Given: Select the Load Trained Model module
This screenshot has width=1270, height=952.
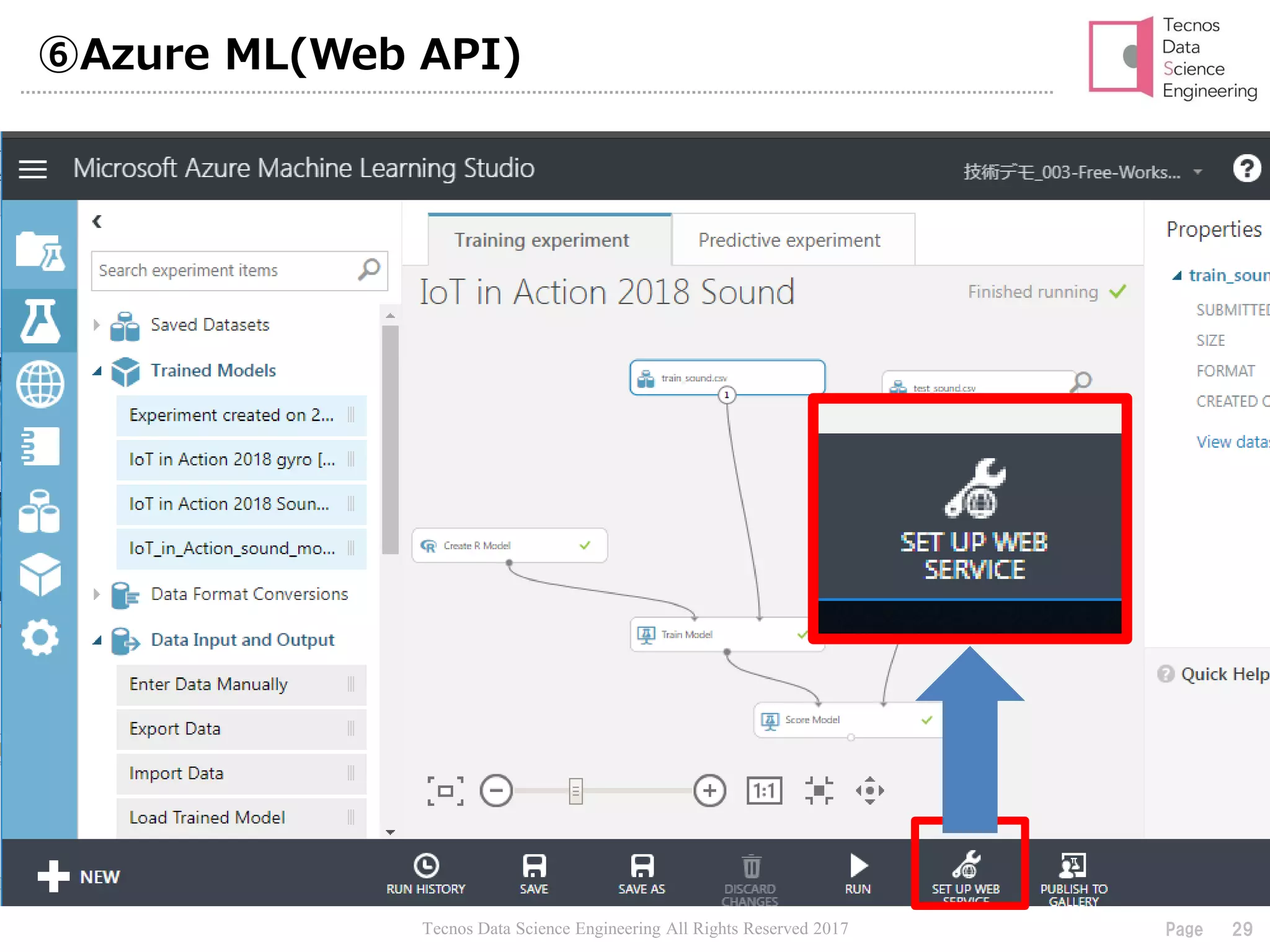Looking at the screenshot, I should (241, 818).
